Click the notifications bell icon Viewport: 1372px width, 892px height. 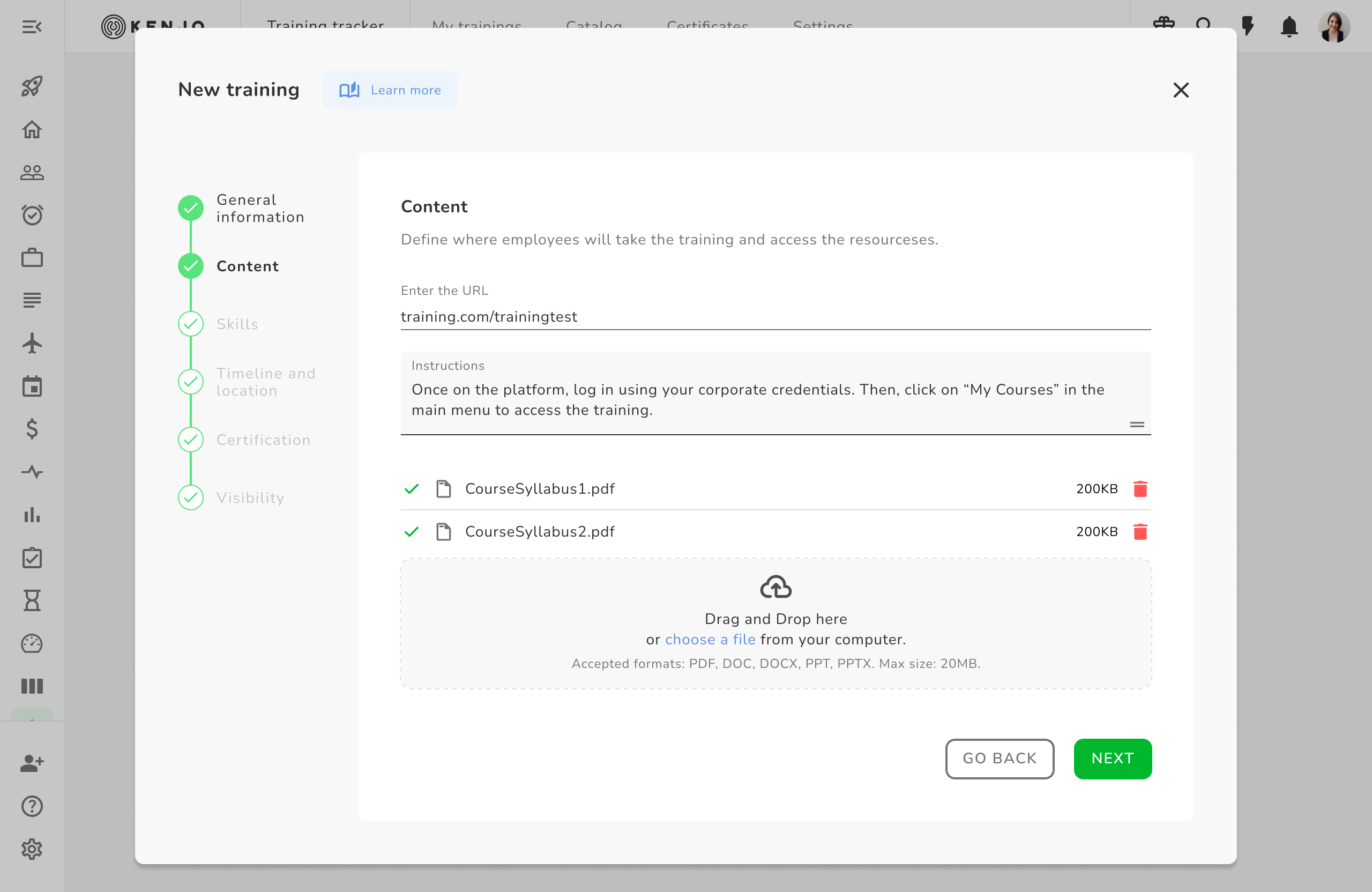1288,26
